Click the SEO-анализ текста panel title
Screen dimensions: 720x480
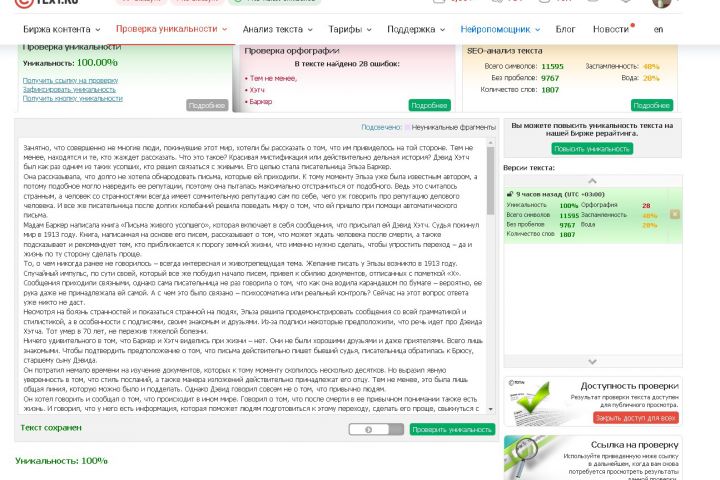point(504,51)
